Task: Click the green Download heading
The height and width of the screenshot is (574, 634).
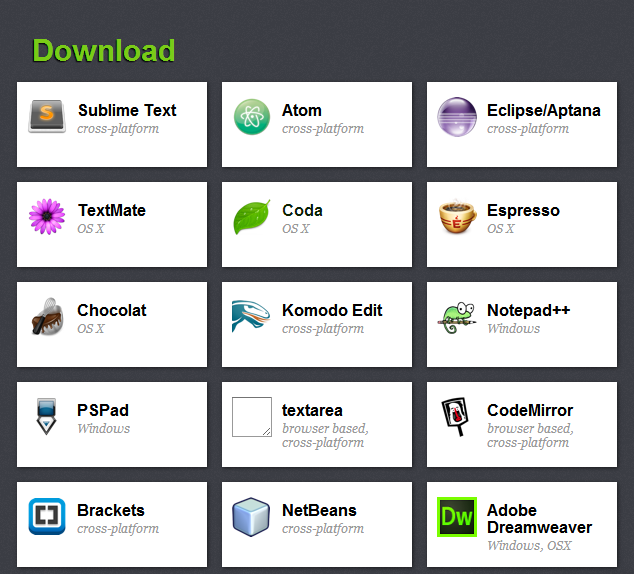Action: 104,51
